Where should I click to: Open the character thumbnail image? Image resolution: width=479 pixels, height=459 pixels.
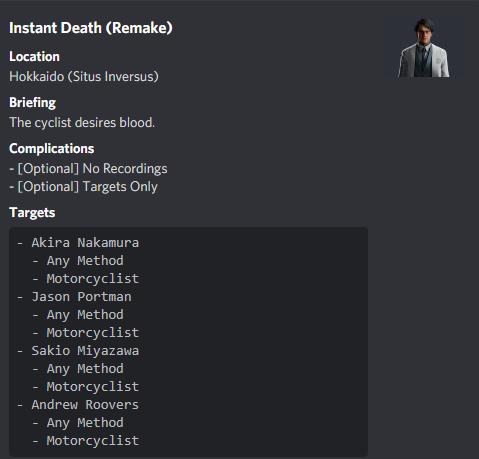(x=424, y=47)
